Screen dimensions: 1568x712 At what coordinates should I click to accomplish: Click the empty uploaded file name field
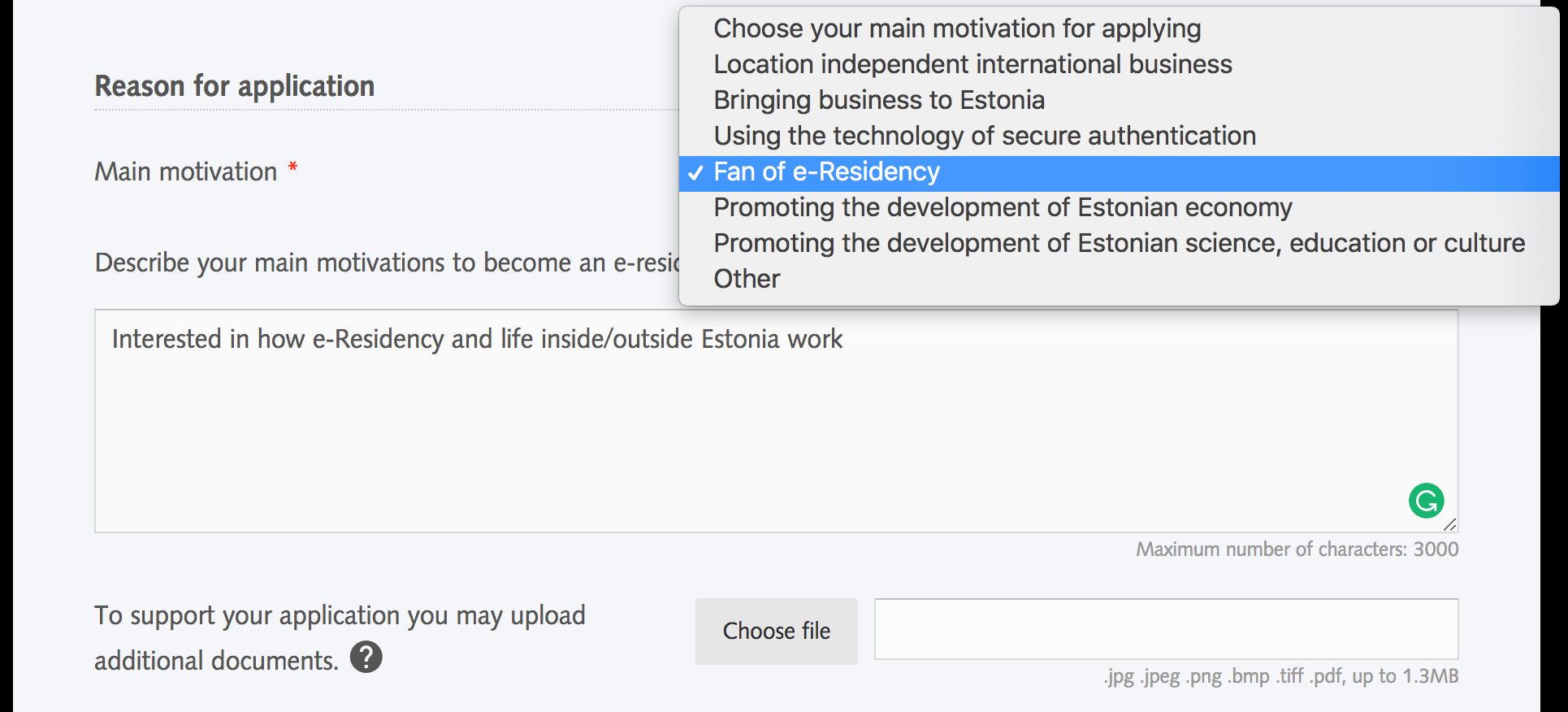[x=1166, y=629]
